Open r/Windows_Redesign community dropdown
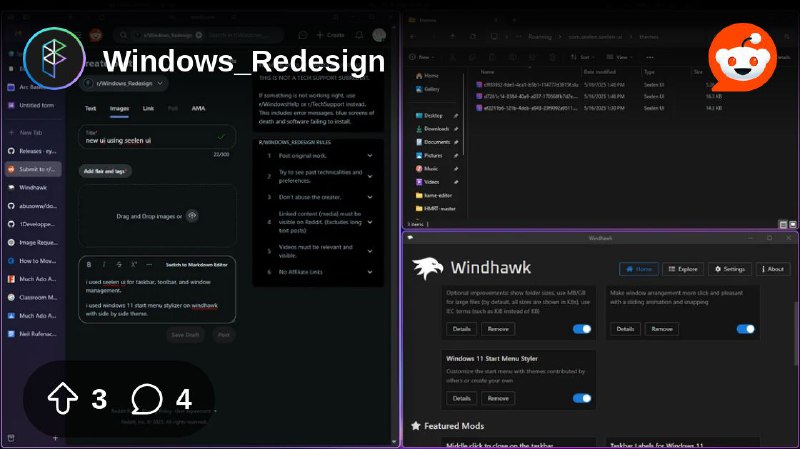This screenshot has width=800, height=449. [x=125, y=83]
